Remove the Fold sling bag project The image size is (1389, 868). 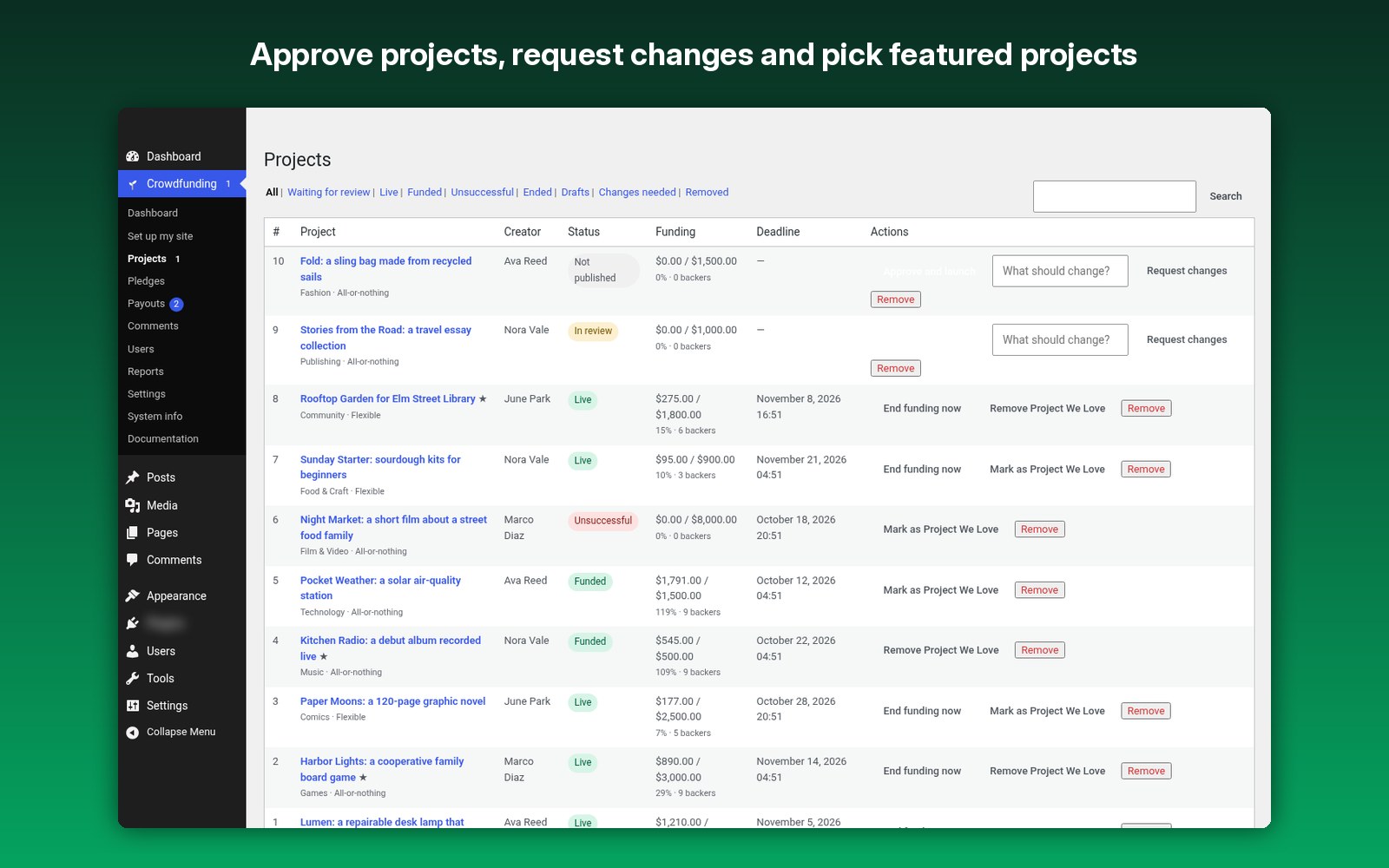[895, 299]
